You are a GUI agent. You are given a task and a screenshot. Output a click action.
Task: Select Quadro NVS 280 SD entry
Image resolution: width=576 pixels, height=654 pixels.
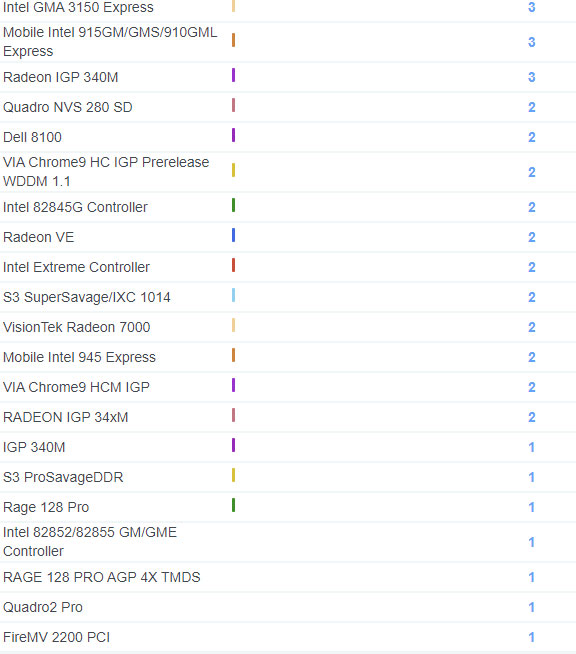tap(68, 107)
